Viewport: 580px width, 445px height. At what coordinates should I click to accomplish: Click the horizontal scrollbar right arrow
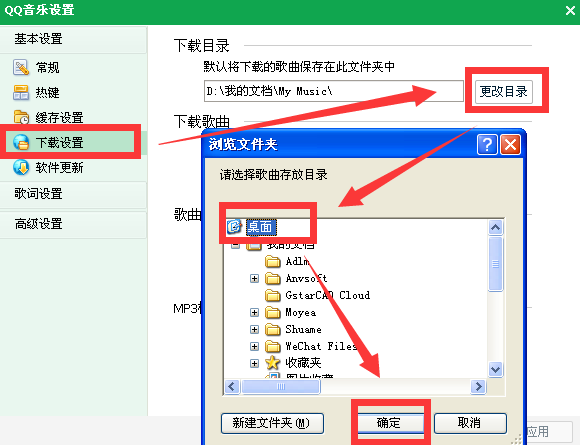click(478, 387)
